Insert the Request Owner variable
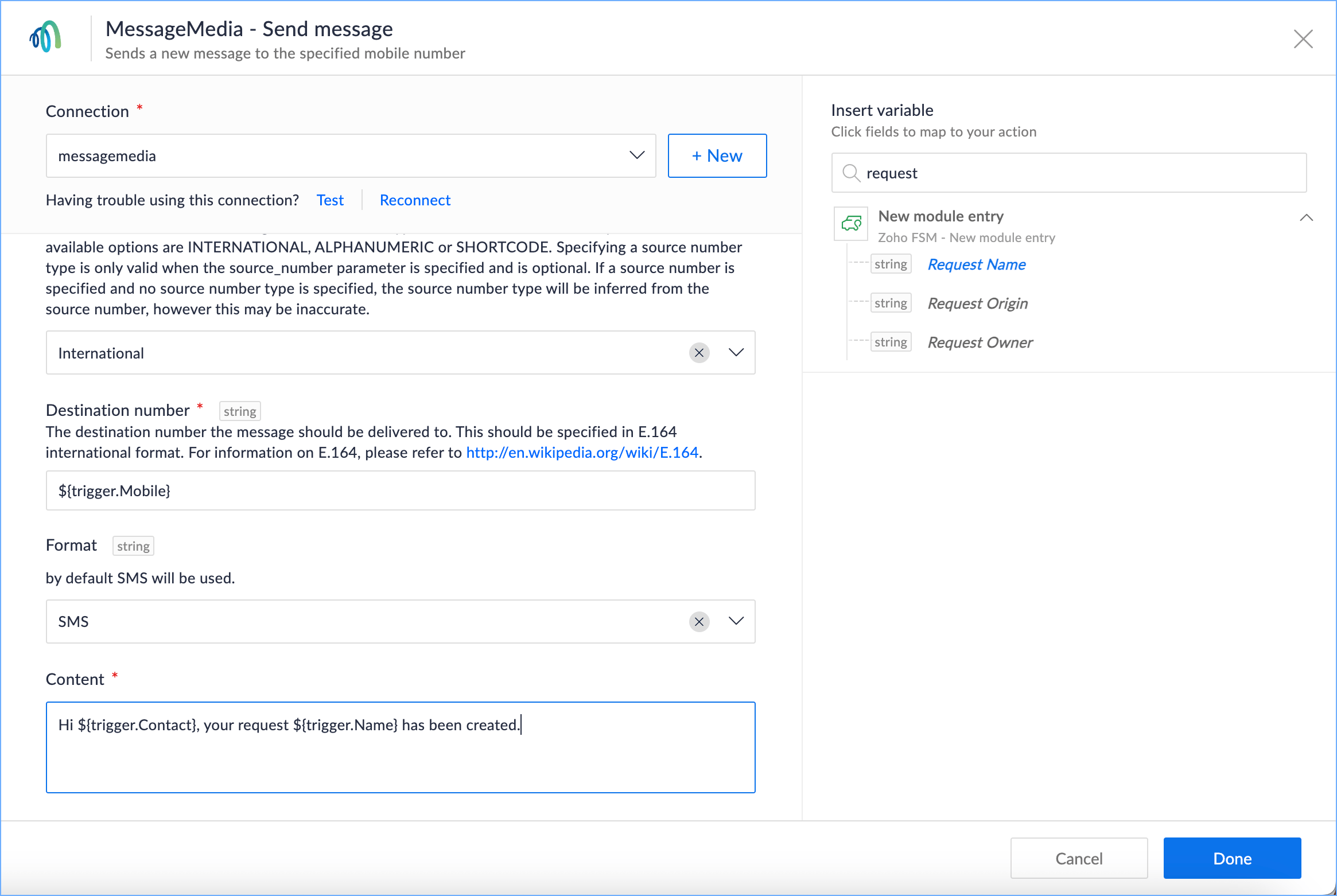Image resolution: width=1337 pixels, height=896 pixels. click(x=980, y=342)
